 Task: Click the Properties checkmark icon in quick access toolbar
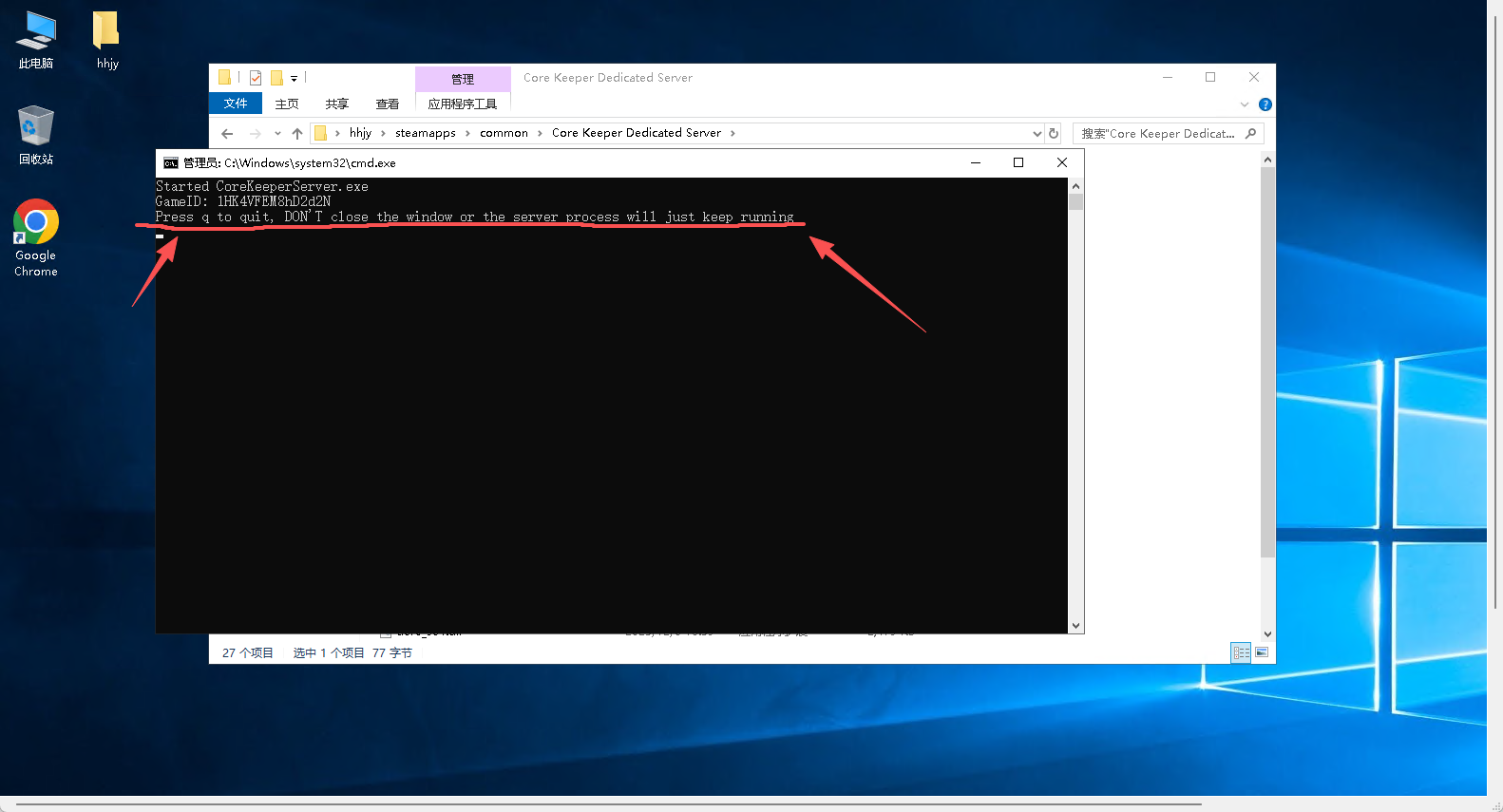(x=256, y=78)
